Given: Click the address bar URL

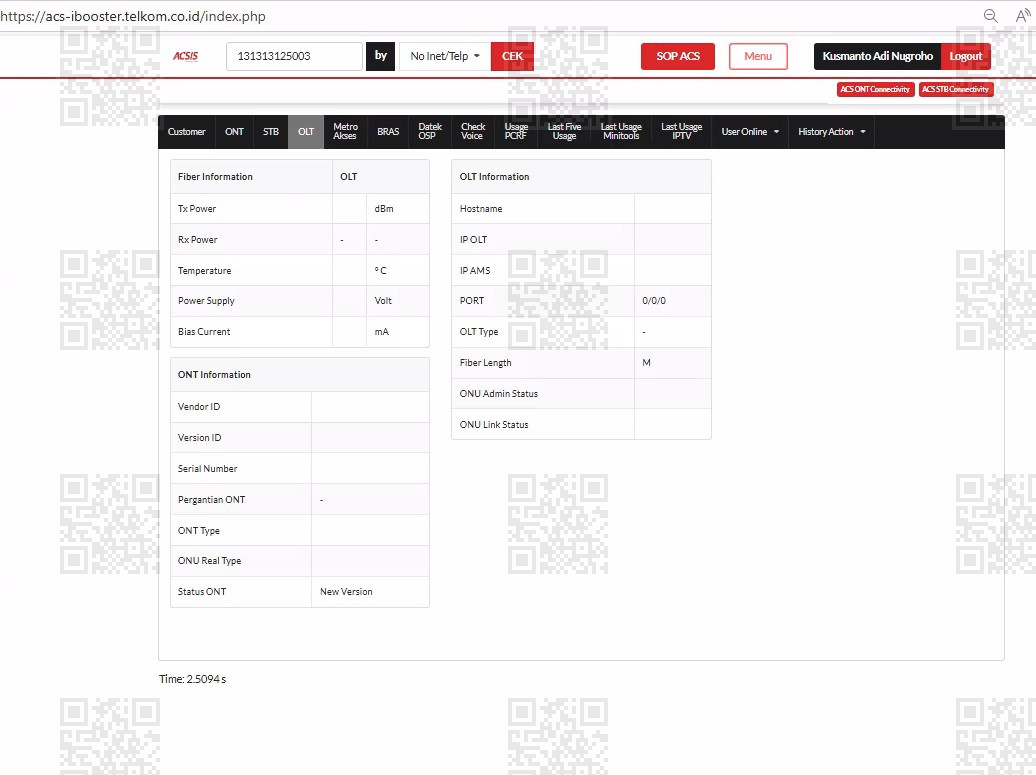Looking at the screenshot, I should 133,16.
